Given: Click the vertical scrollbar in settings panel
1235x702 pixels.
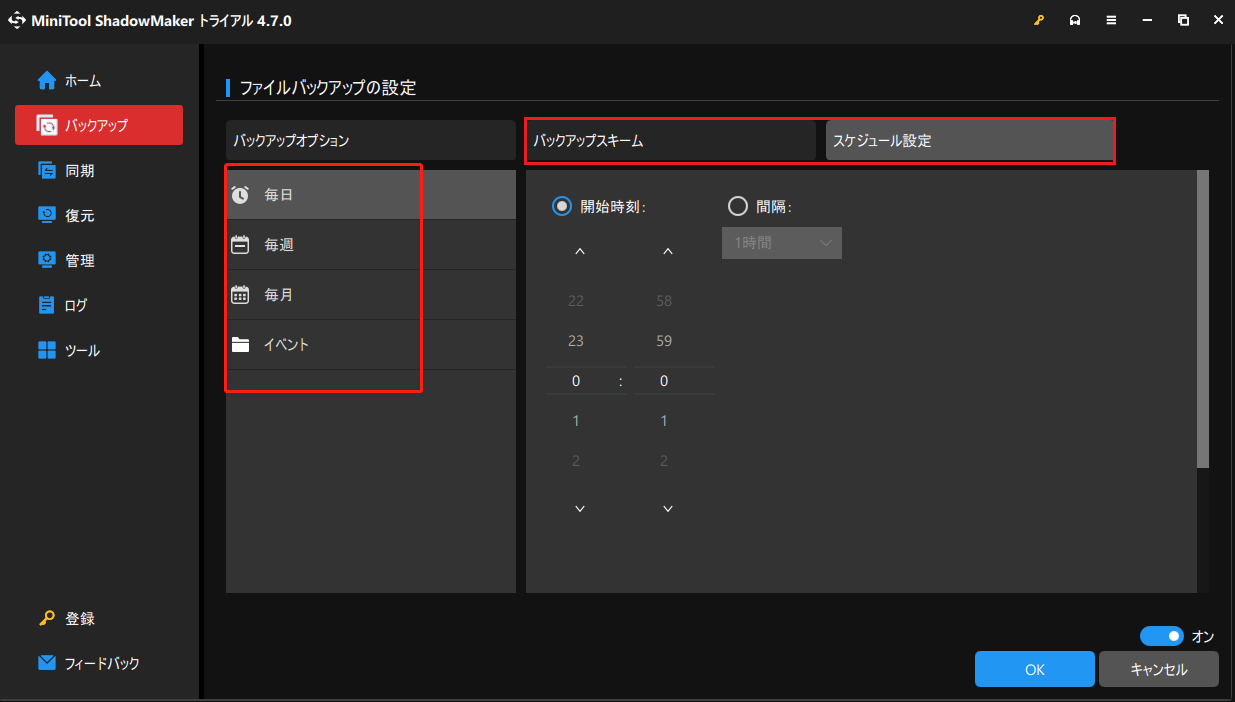Looking at the screenshot, I should 1203,318.
